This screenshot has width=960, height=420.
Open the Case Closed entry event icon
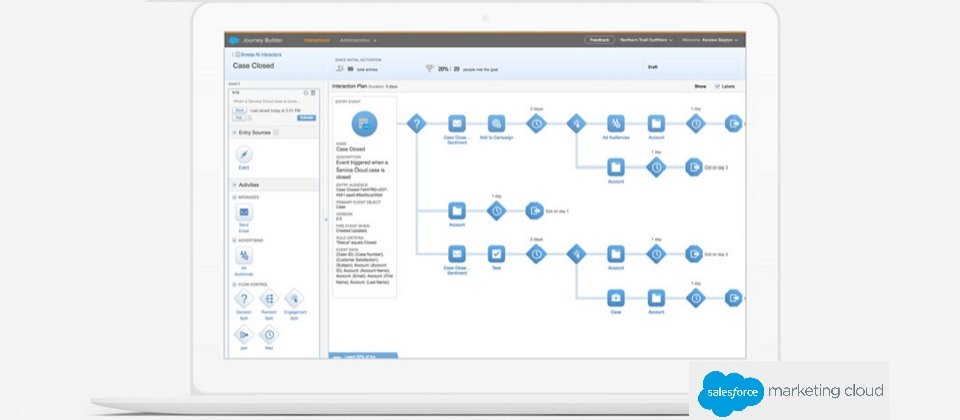pyautogui.click(x=364, y=124)
